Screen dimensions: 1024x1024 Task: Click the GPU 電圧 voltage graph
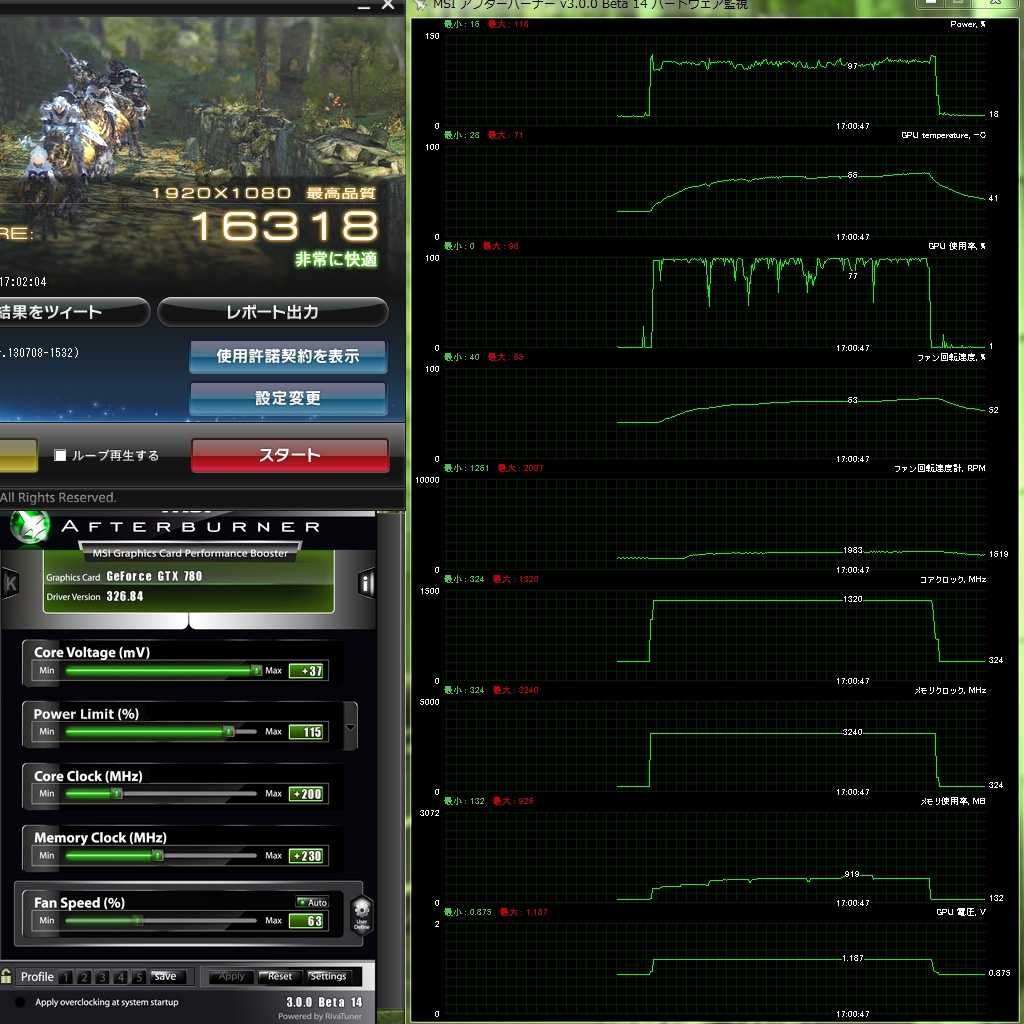coord(714,968)
